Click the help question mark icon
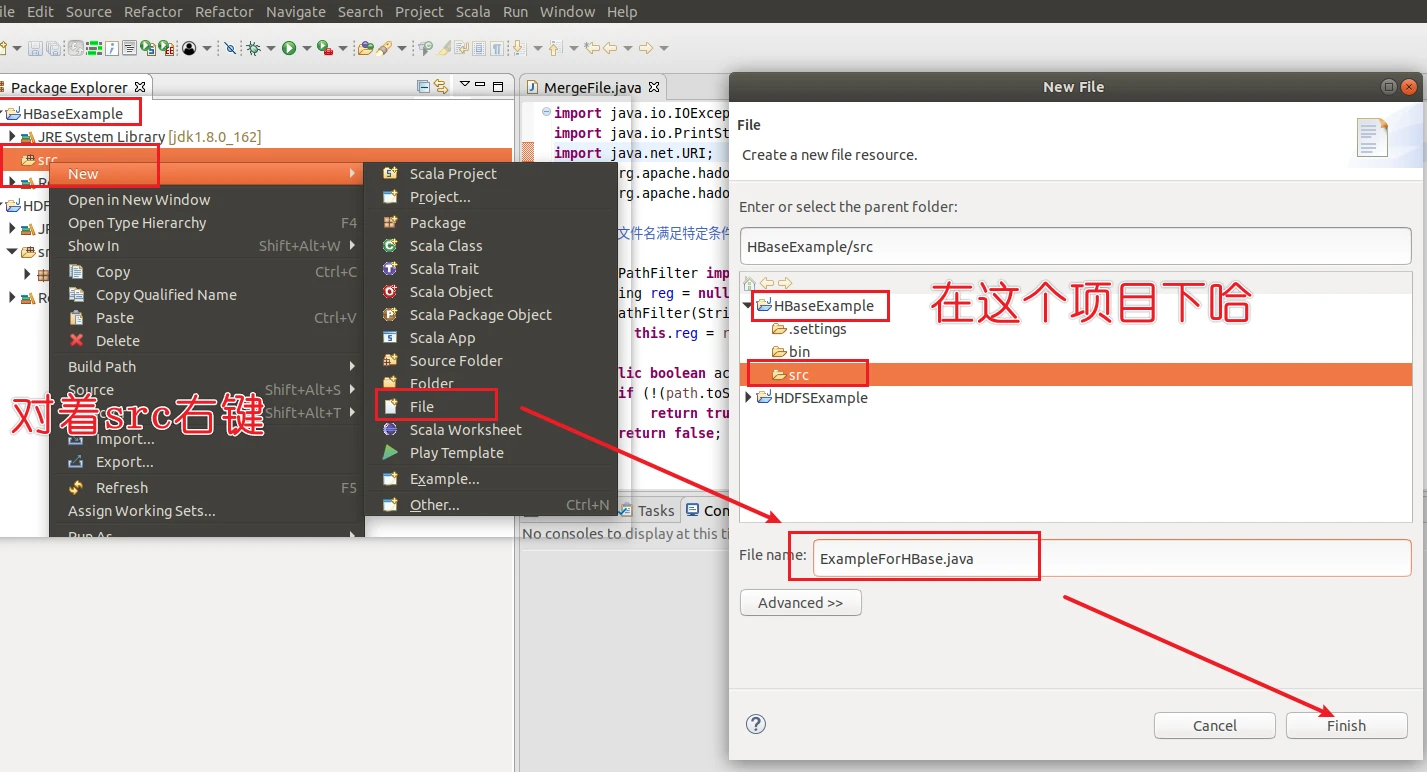The height and width of the screenshot is (772, 1427). coord(756,724)
